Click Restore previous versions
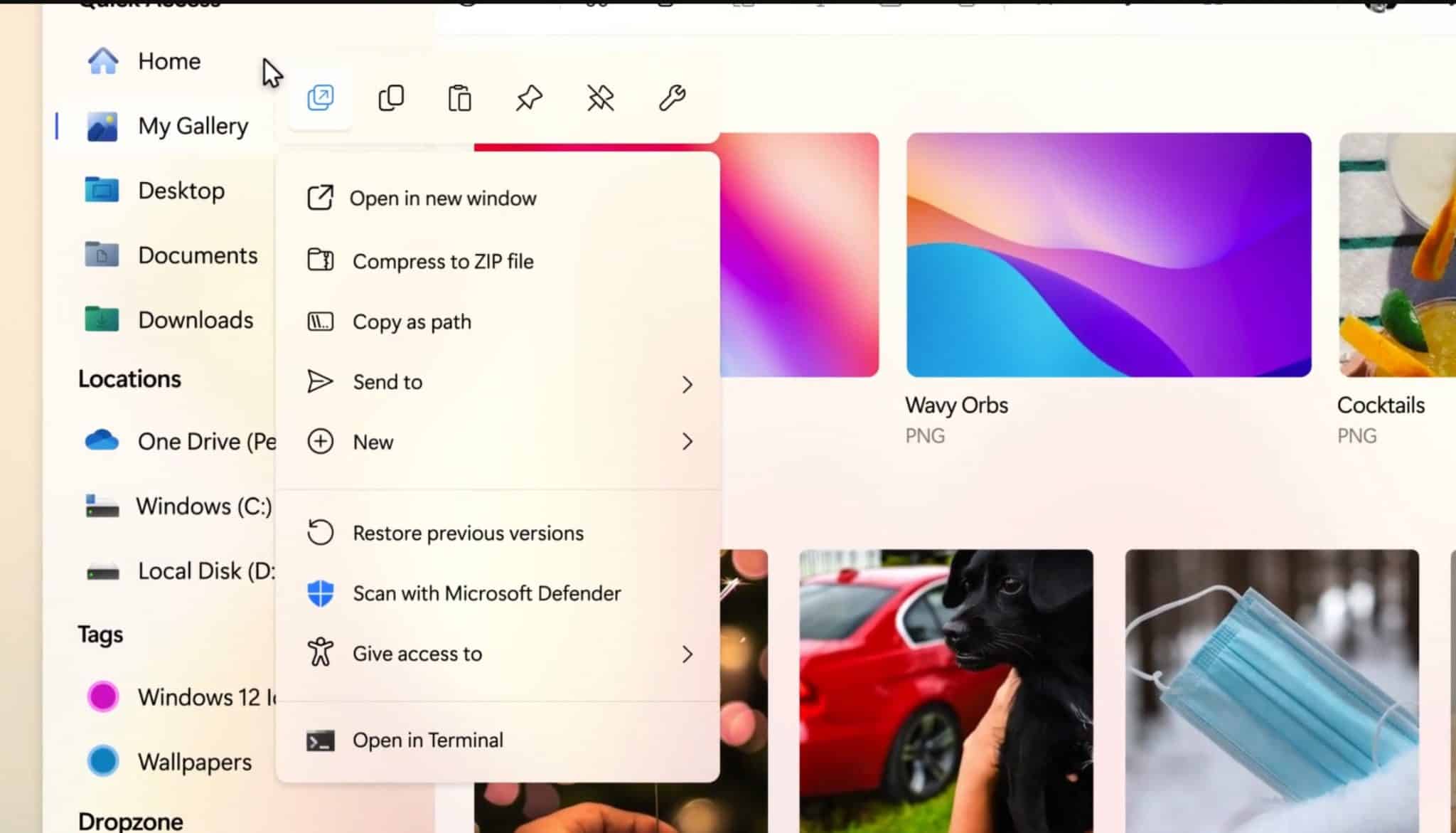This screenshot has height=833, width=1456. (468, 532)
